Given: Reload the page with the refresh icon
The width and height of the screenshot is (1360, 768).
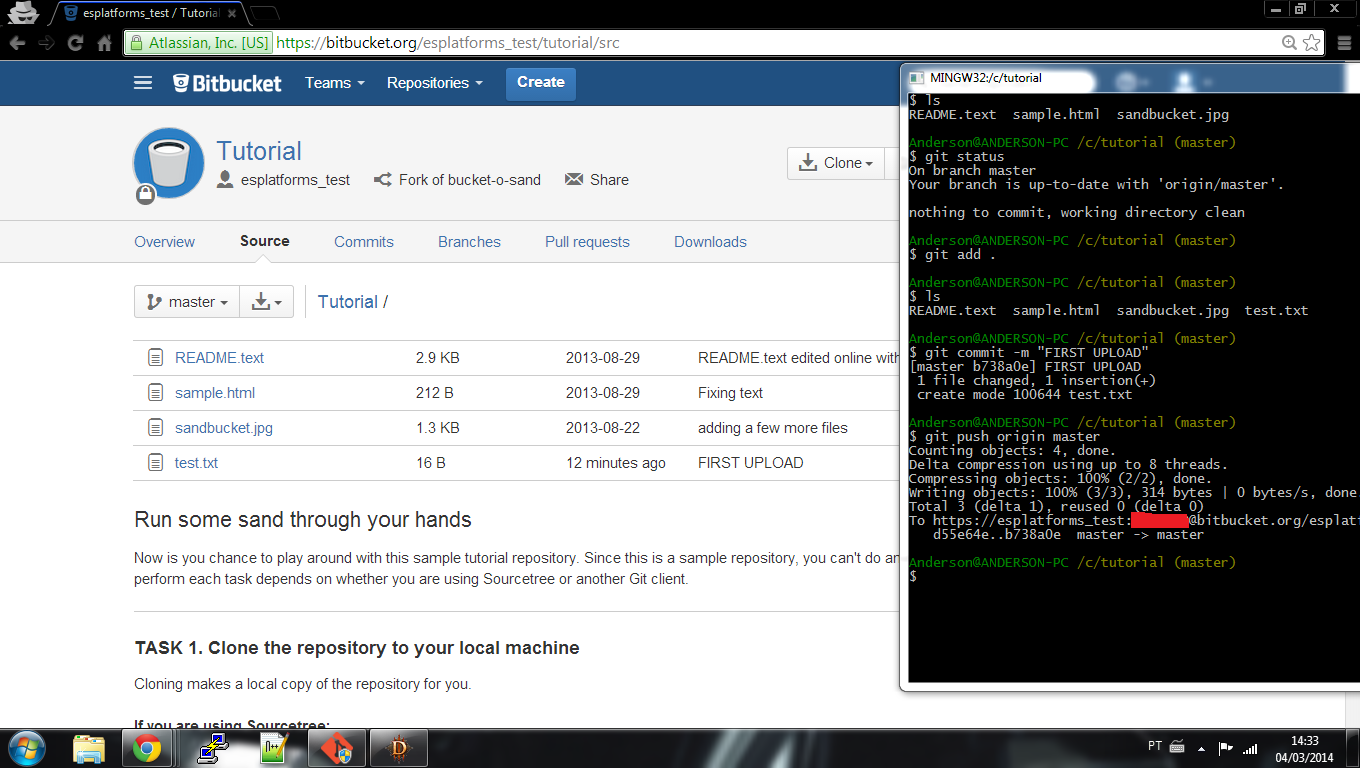Looking at the screenshot, I should tap(75, 43).
